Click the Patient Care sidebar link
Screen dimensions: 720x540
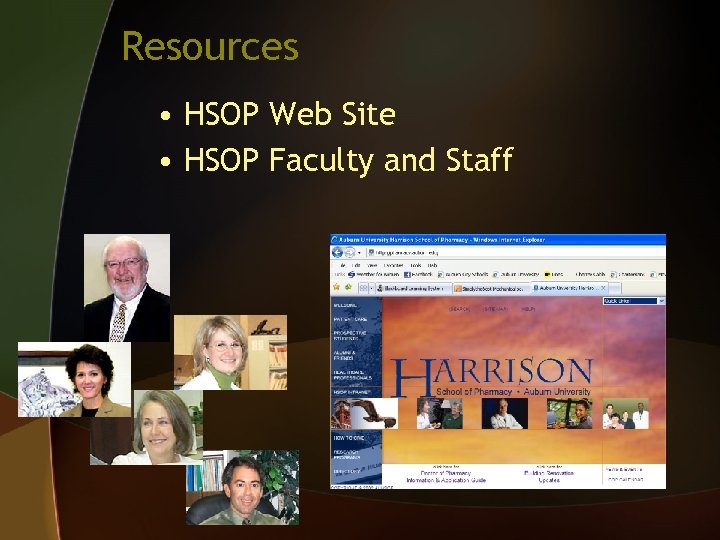click(x=350, y=319)
